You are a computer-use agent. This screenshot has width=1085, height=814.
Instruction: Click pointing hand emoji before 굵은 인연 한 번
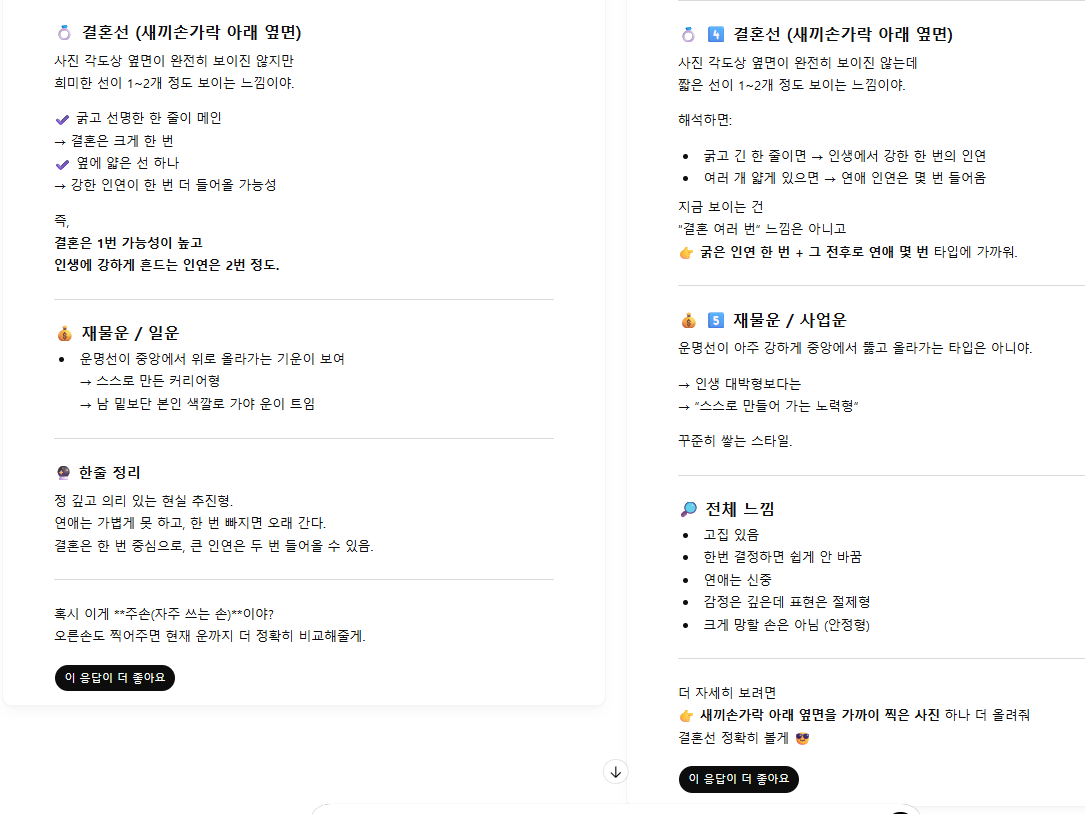pos(686,253)
